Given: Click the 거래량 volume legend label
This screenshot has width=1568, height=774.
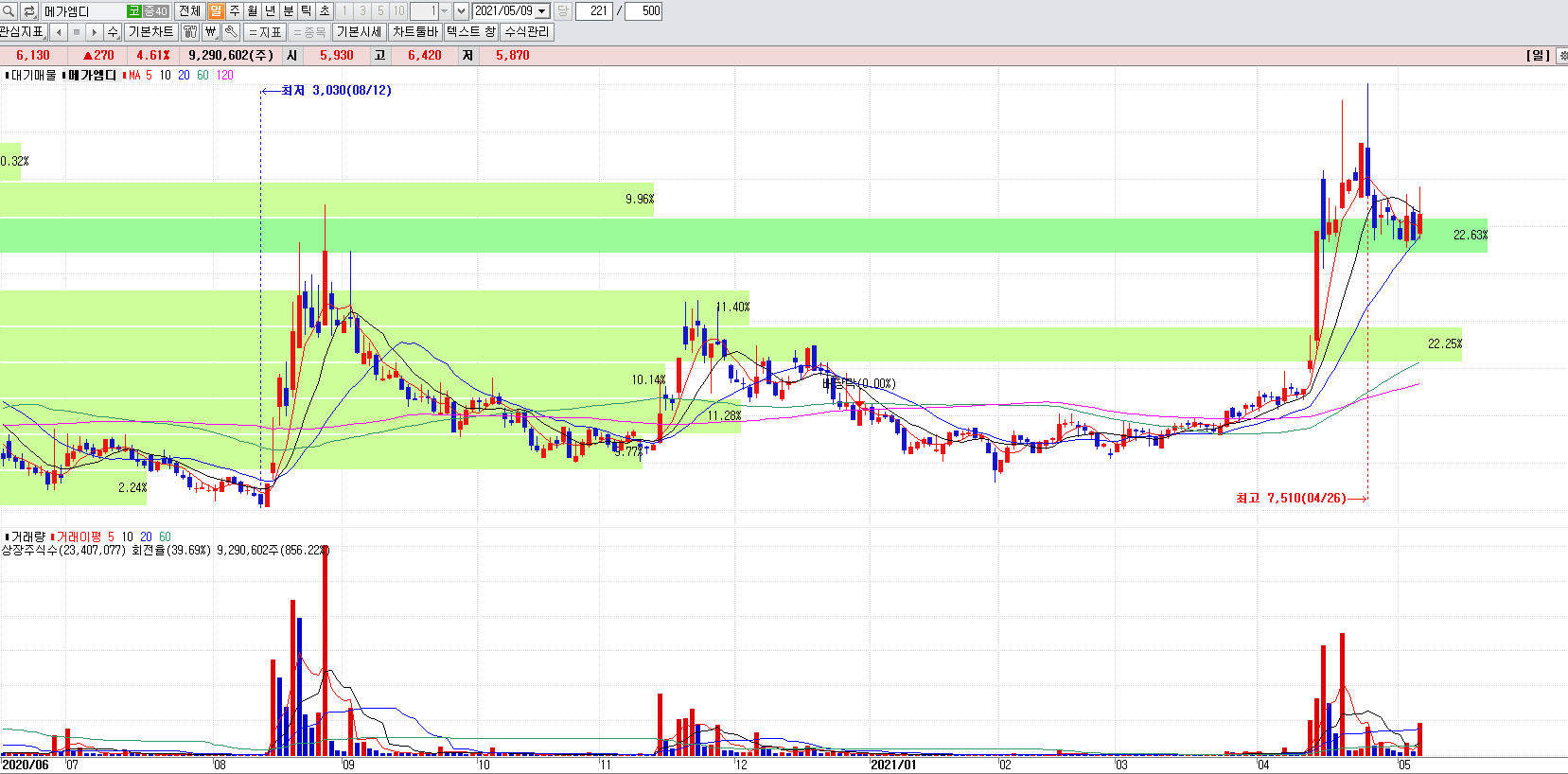Looking at the screenshot, I should click(x=26, y=537).
